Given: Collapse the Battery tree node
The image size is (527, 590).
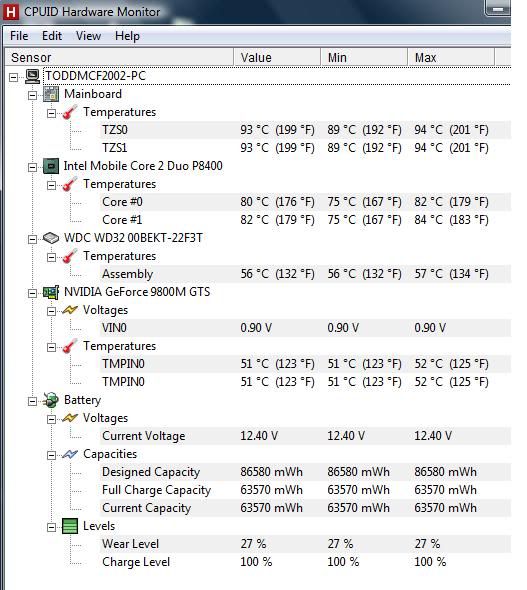Looking at the screenshot, I should pos(32,401).
